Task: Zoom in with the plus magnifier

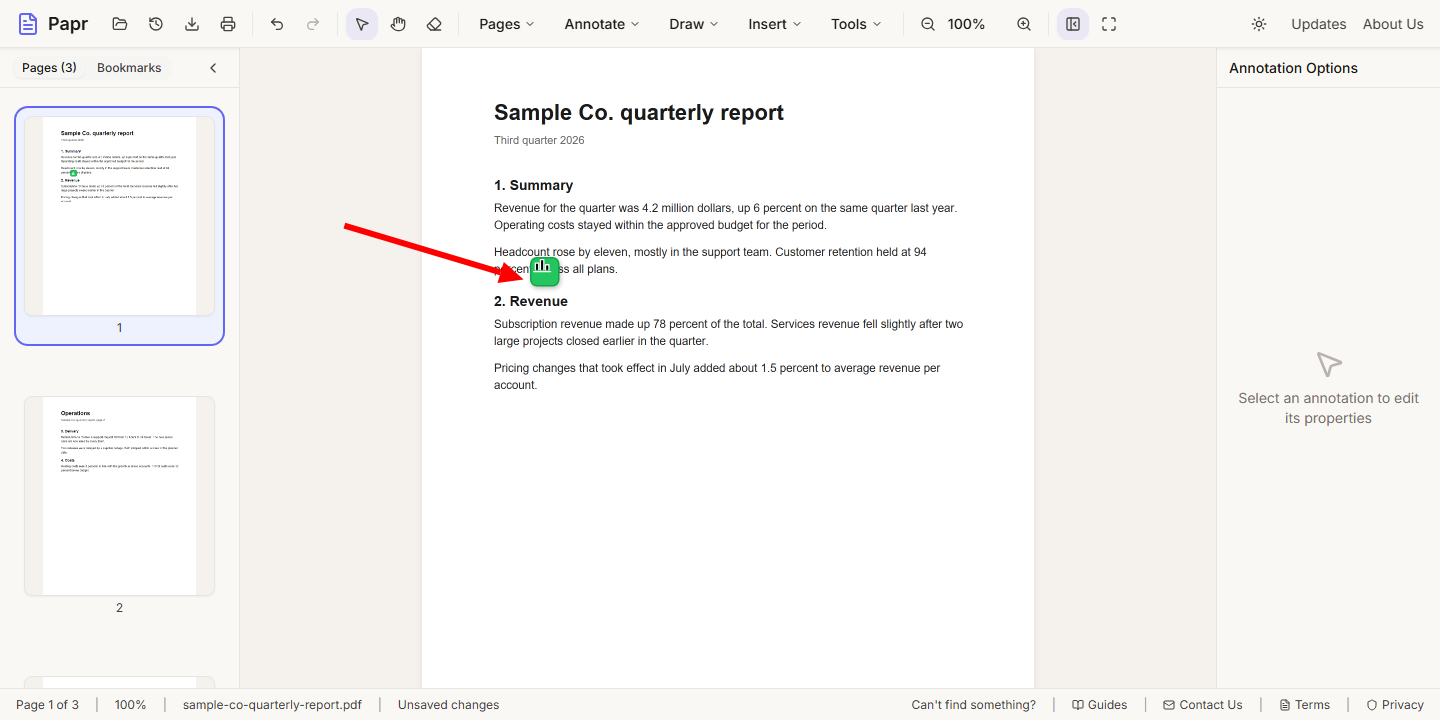Action: coord(1024,24)
